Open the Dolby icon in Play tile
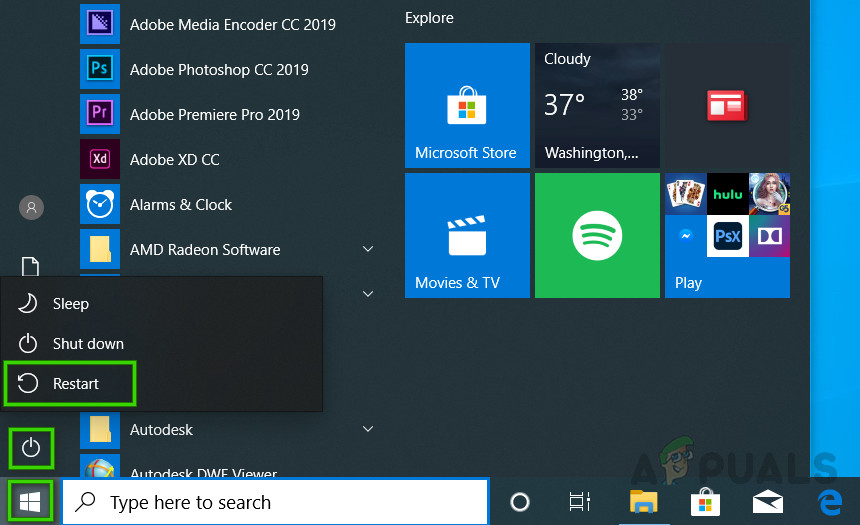The image size is (860, 525). [x=770, y=236]
